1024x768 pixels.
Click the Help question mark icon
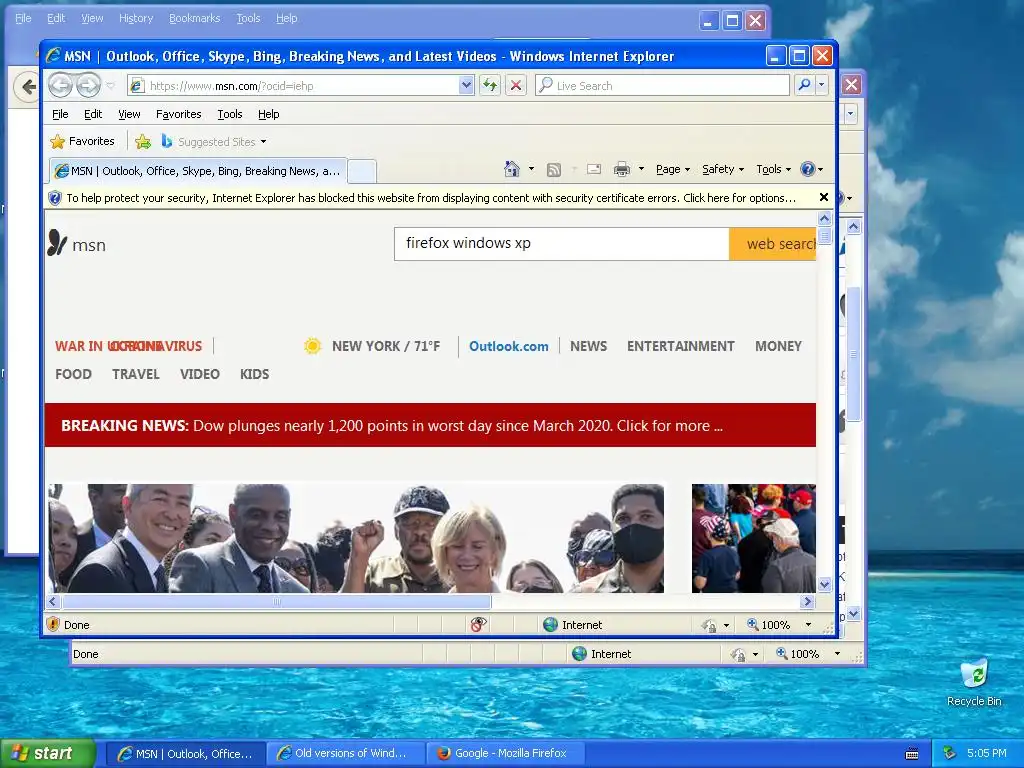coord(808,169)
